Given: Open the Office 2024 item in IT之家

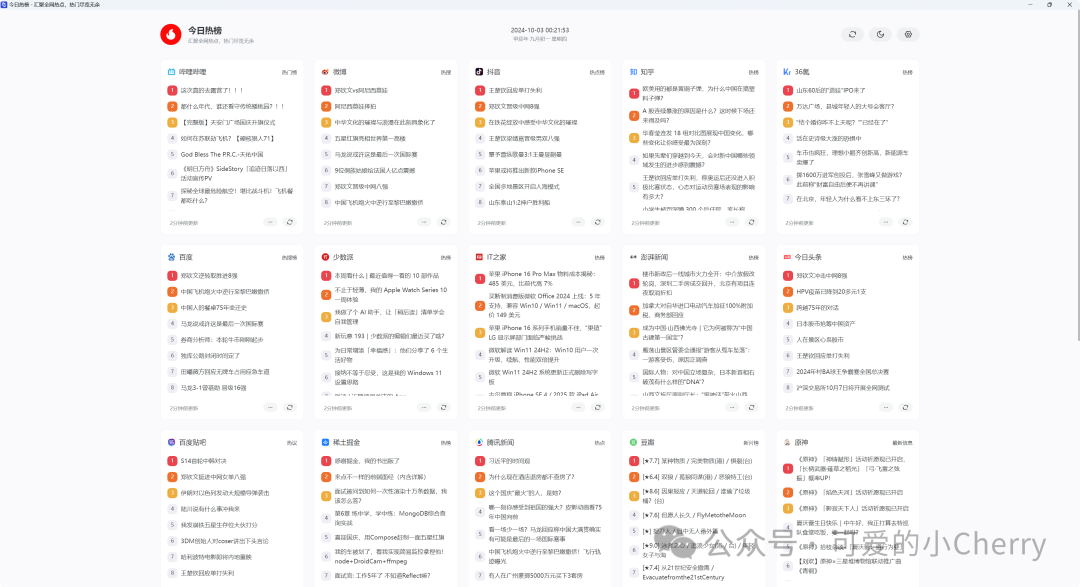Looking at the screenshot, I should (x=545, y=305).
